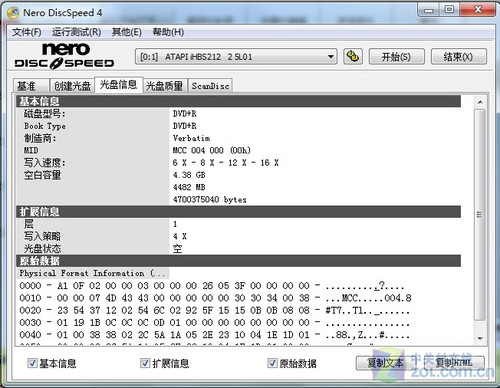This screenshot has height=388, width=500.
Task: Maximize the Nero DiscSpeed window
Action: 449,10
